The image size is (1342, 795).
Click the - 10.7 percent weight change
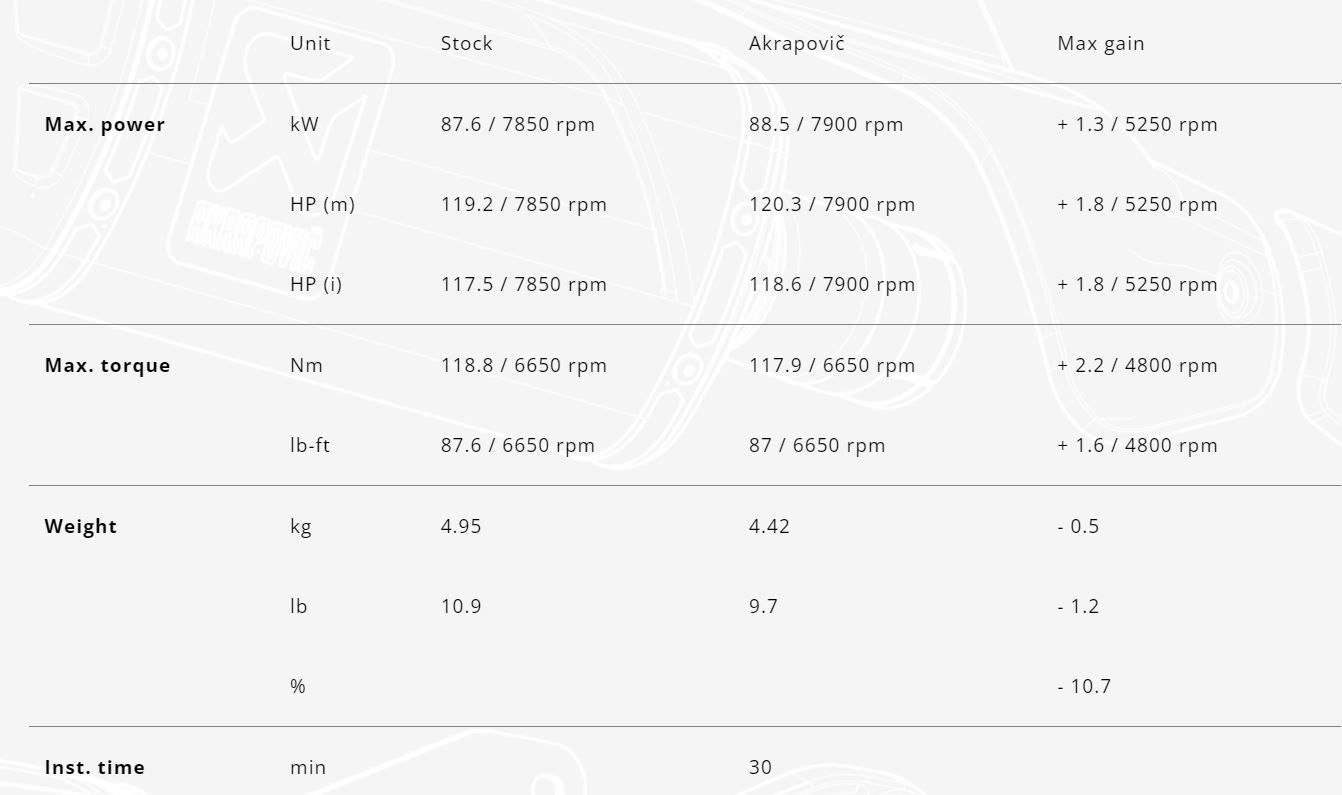(x=1084, y=687)
